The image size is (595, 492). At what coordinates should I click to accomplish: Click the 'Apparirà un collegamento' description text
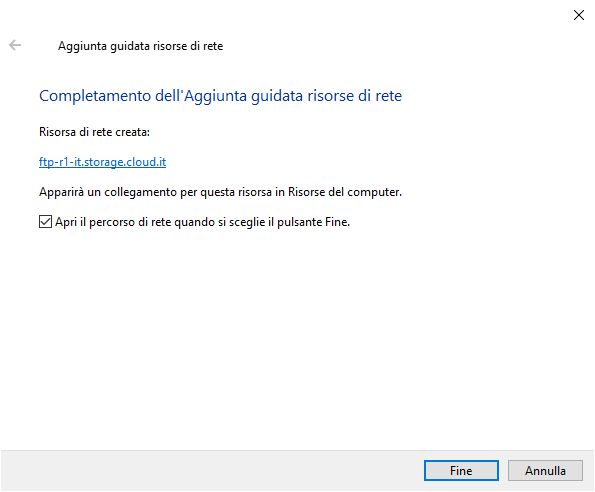click(220, 192)
